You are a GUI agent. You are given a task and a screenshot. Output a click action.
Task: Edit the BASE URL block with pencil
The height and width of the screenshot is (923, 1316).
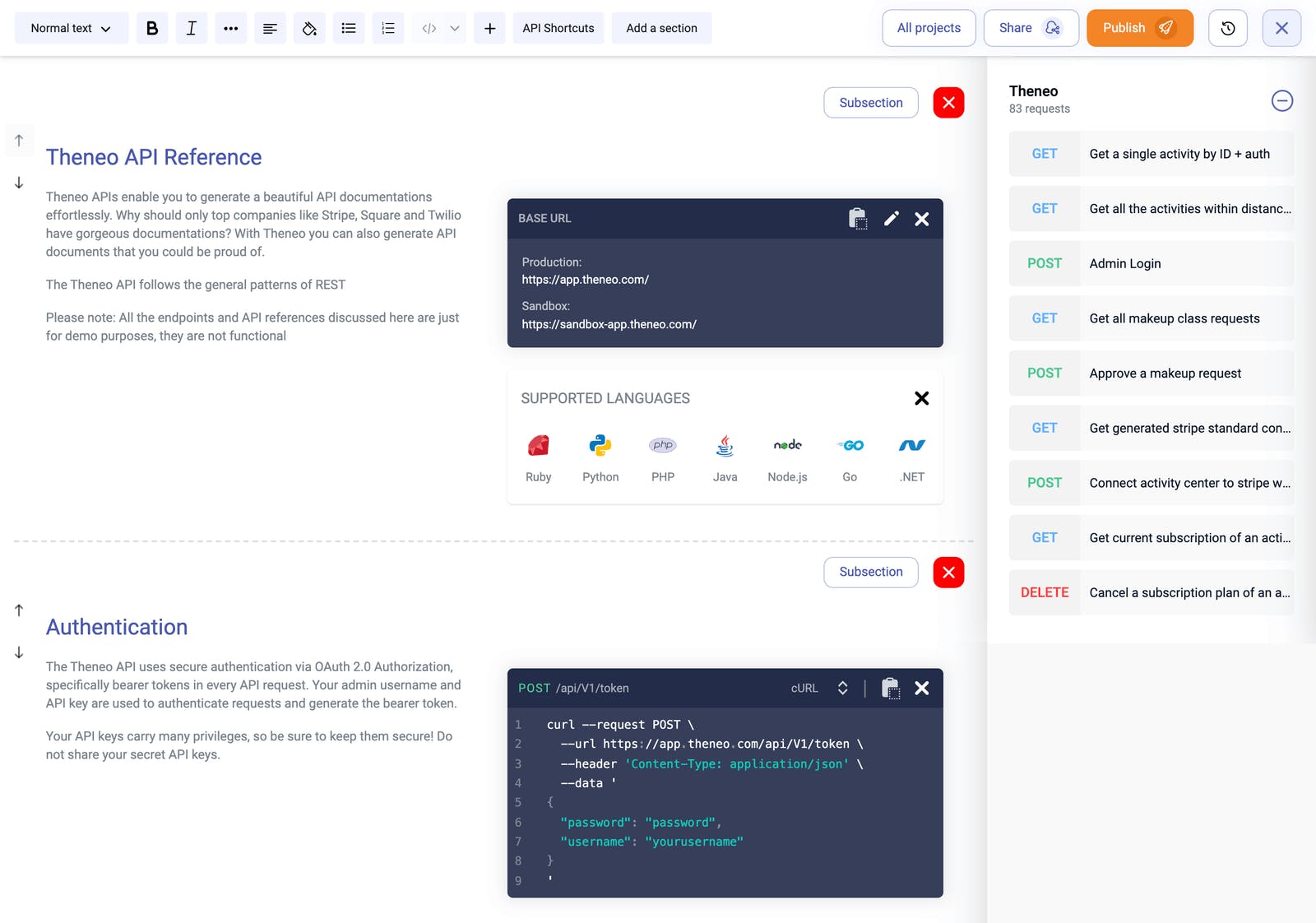pos(891,219)
